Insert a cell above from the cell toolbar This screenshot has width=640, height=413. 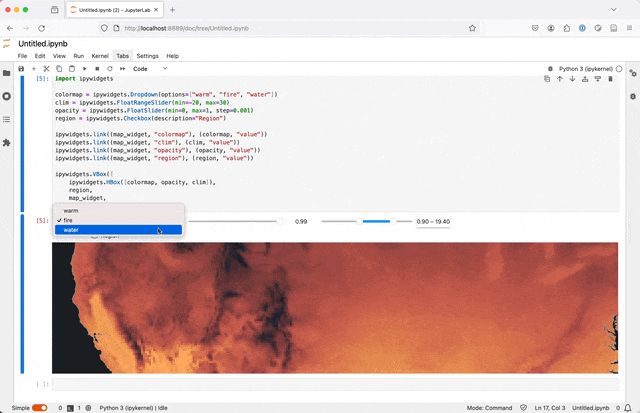[x=585, y=79]
